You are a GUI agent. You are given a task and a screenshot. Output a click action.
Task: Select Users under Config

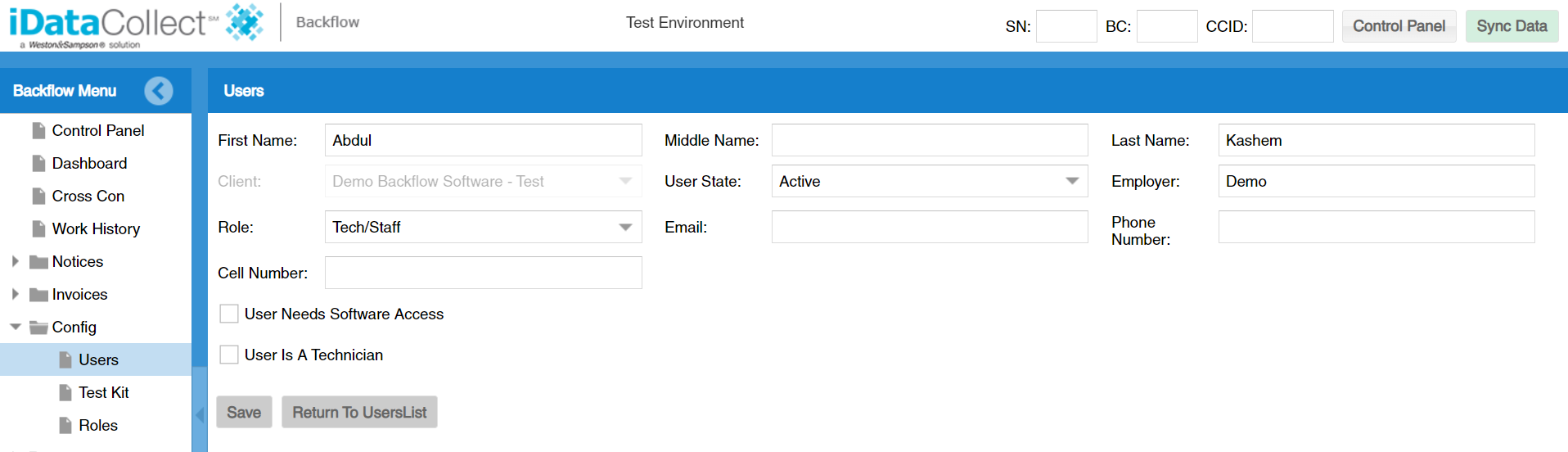(98, 360)
